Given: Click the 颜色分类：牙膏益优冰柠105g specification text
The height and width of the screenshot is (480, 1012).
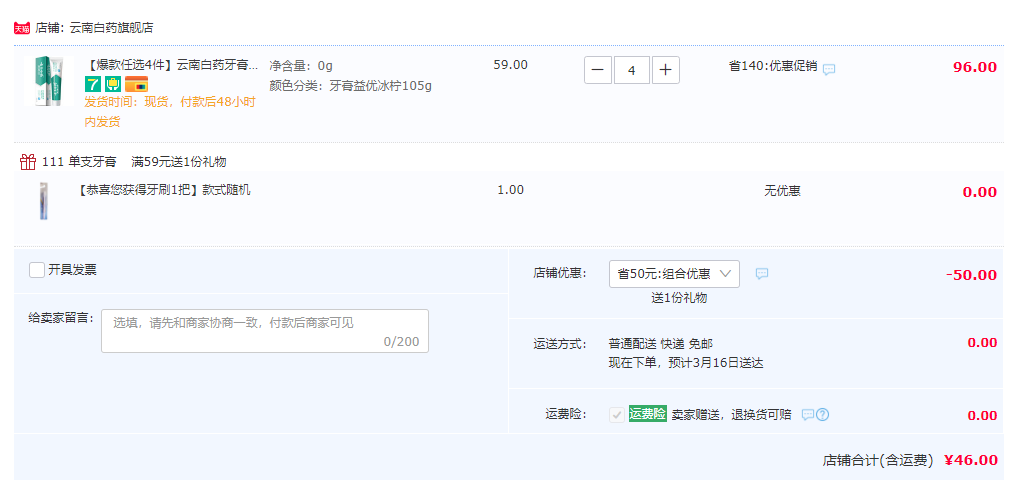Looking at the screenshot, I should pyautogui.click(x=350, y=85).
